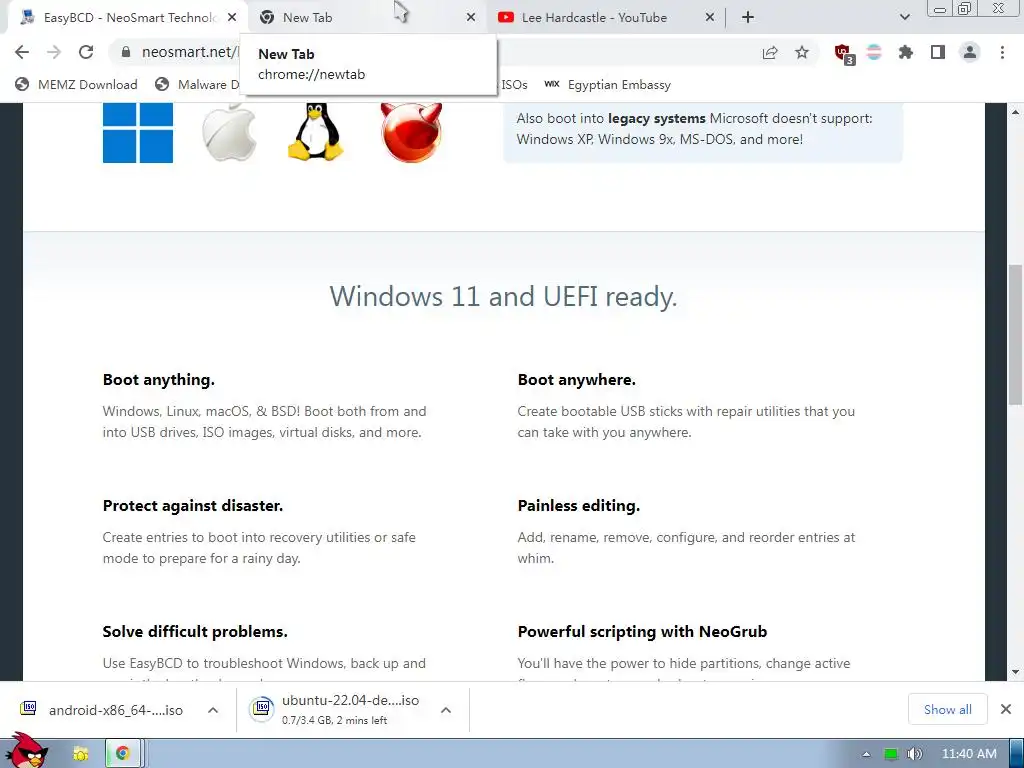Click the vertical scrollbar thumb

[x=1016, y=335]
